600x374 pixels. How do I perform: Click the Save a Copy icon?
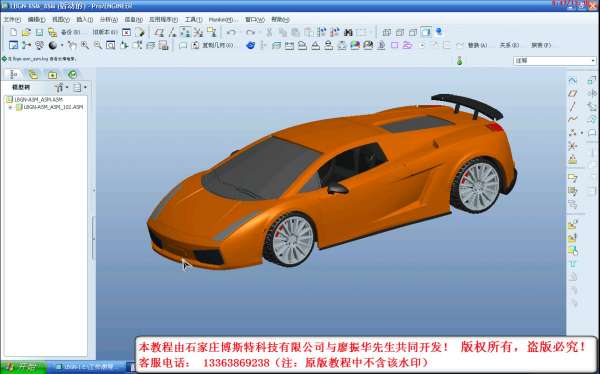pyautogui.click(x=52, y=32)
